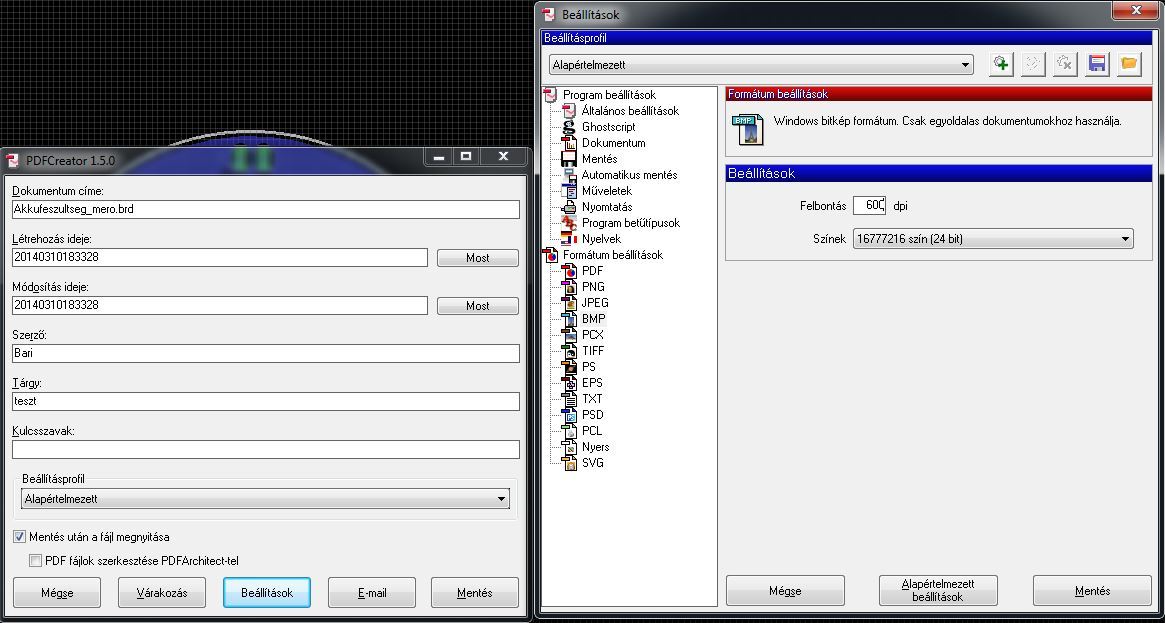Click the Dokumentum címe text field
Viewport: 1165px width, 623px height.
coord(266,209)
